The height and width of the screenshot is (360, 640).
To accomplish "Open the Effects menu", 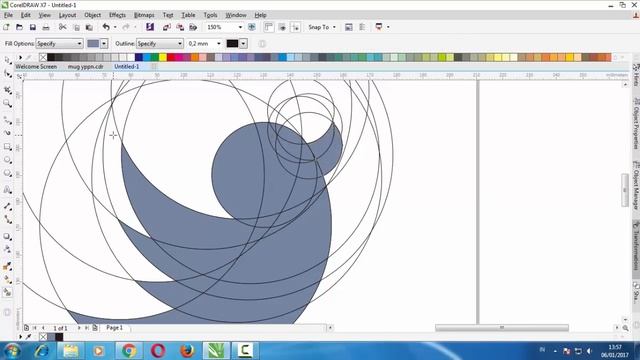I will coord(117,15).
